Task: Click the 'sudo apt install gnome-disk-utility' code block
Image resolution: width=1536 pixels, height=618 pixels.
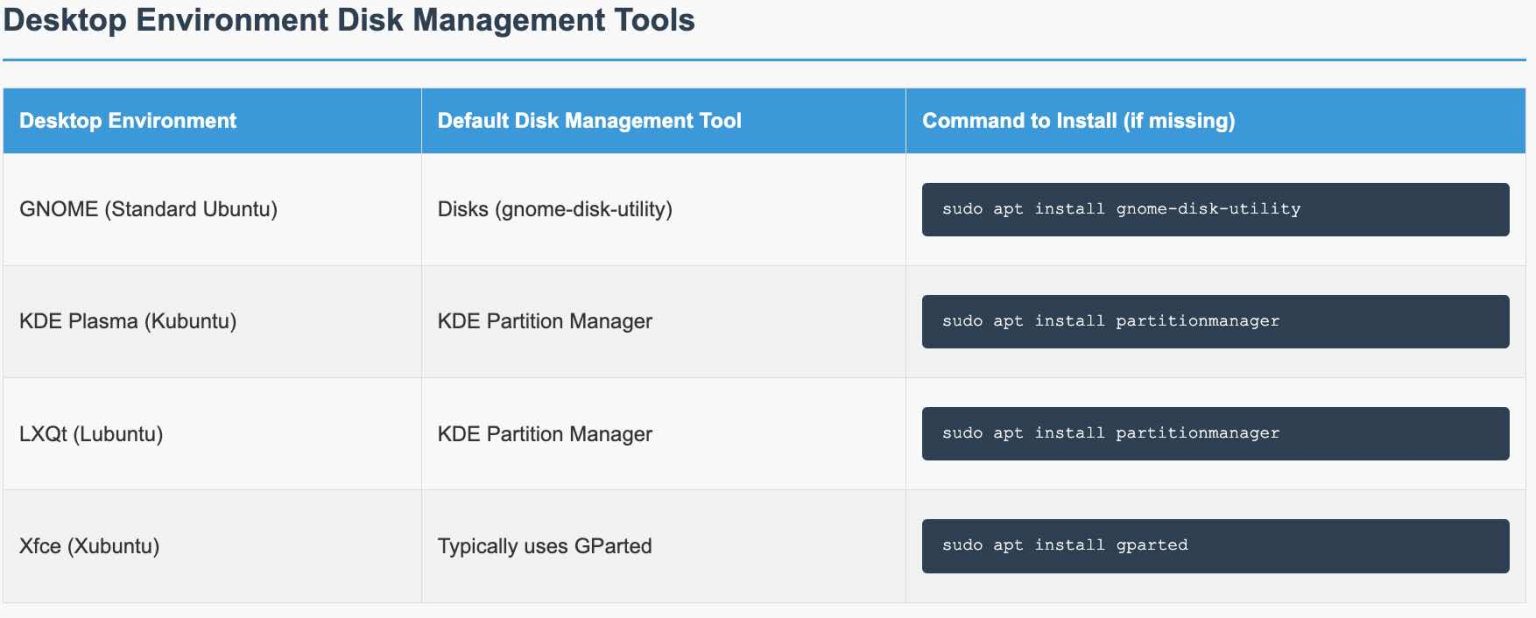Action: coord(1214,209)
